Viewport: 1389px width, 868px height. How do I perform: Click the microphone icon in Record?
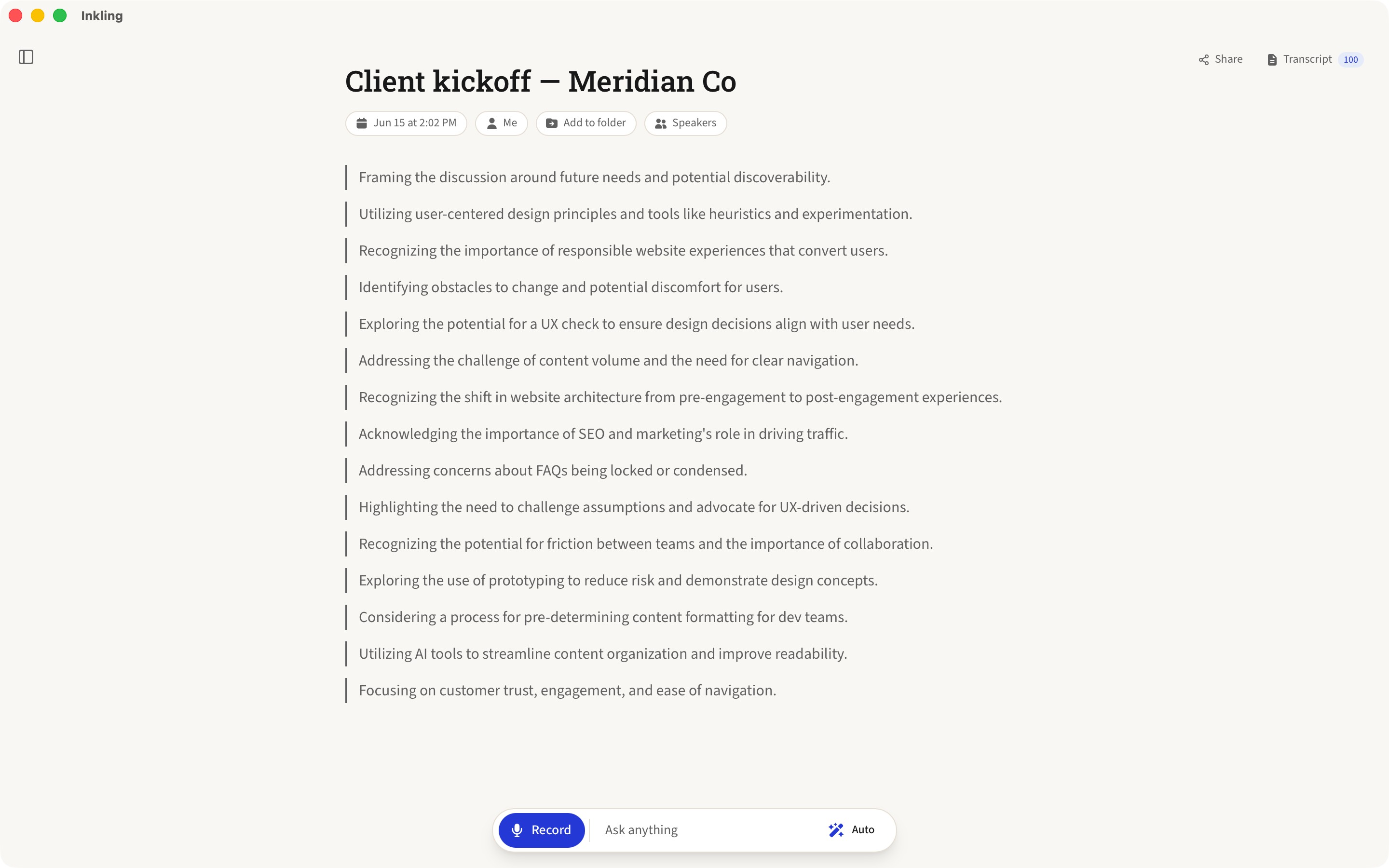pyautogui.click(x=517, y=830)
